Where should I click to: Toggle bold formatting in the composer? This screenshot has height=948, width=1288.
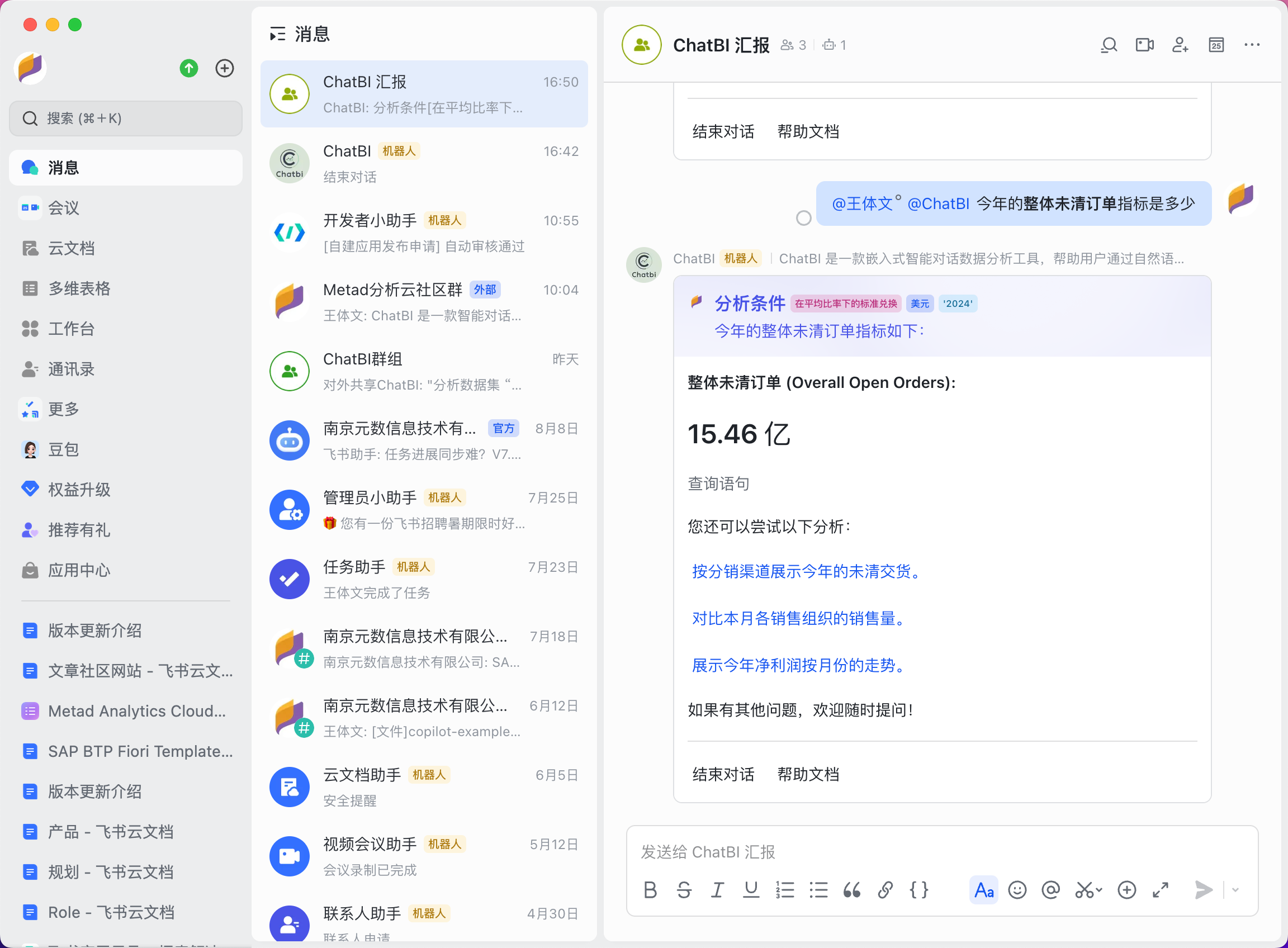click(x=650, y=890)
